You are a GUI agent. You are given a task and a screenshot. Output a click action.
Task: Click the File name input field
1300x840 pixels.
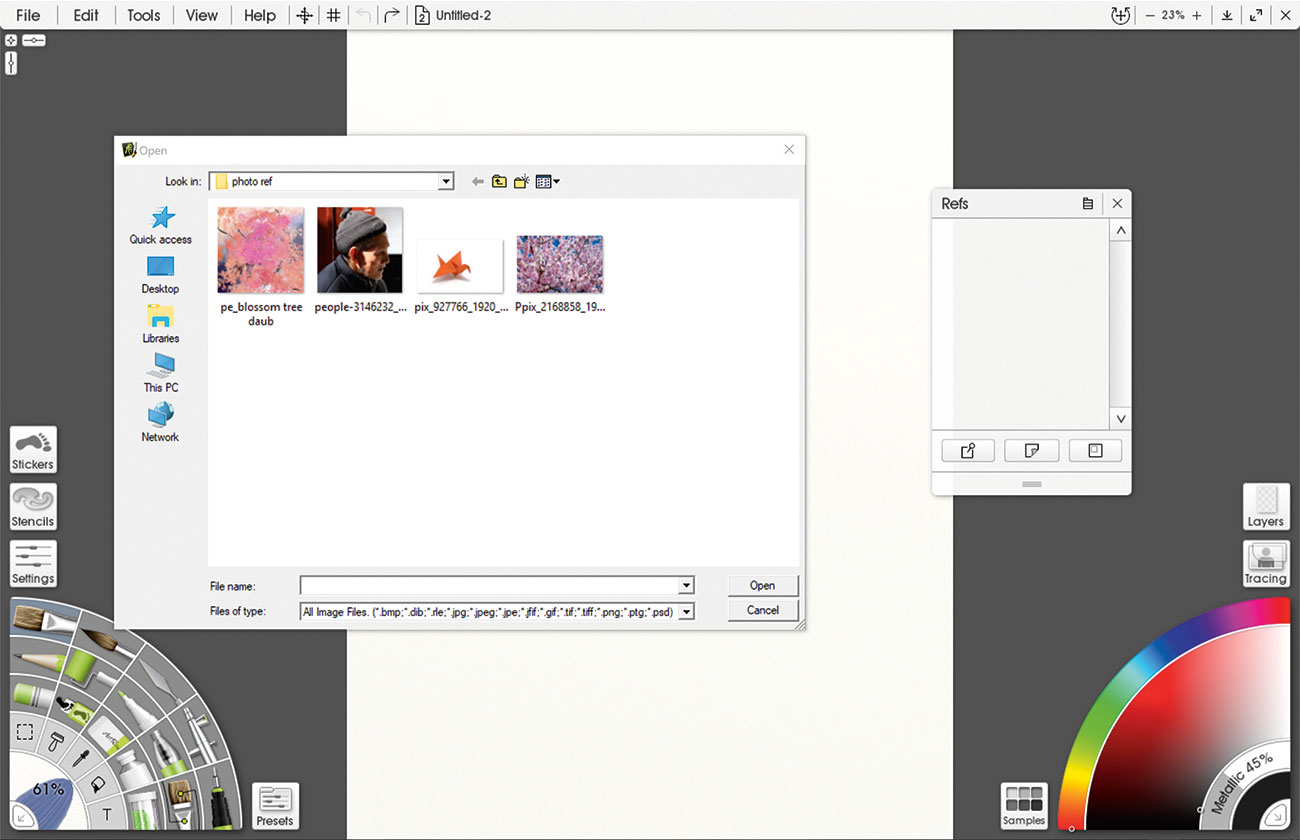click(497, 586)
